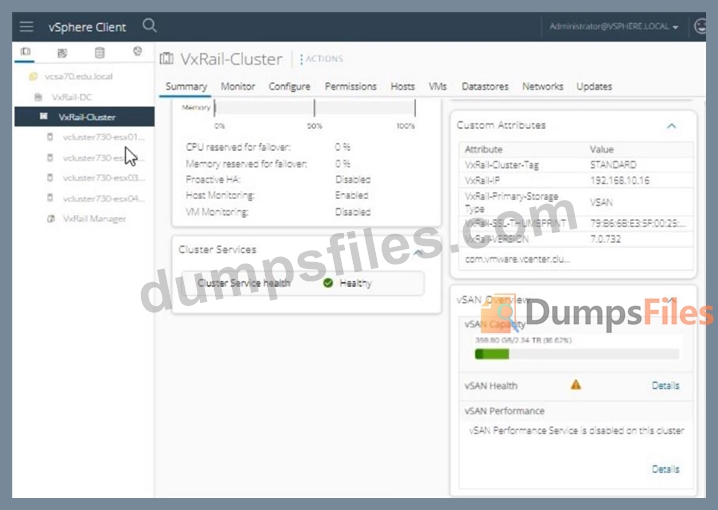Open the cluster ACTIONS menu

click(x=322, y=60)
